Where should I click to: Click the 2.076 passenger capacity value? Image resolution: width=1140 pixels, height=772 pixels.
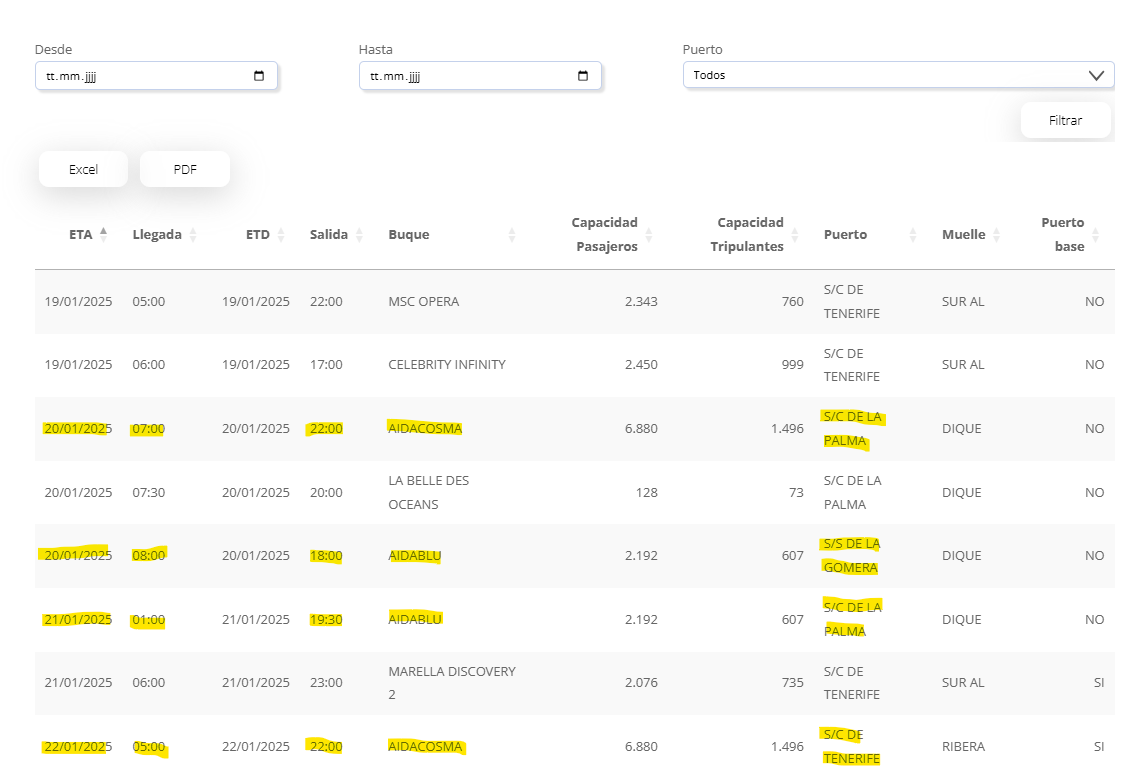pyautogui.click(x=641, y=683)
